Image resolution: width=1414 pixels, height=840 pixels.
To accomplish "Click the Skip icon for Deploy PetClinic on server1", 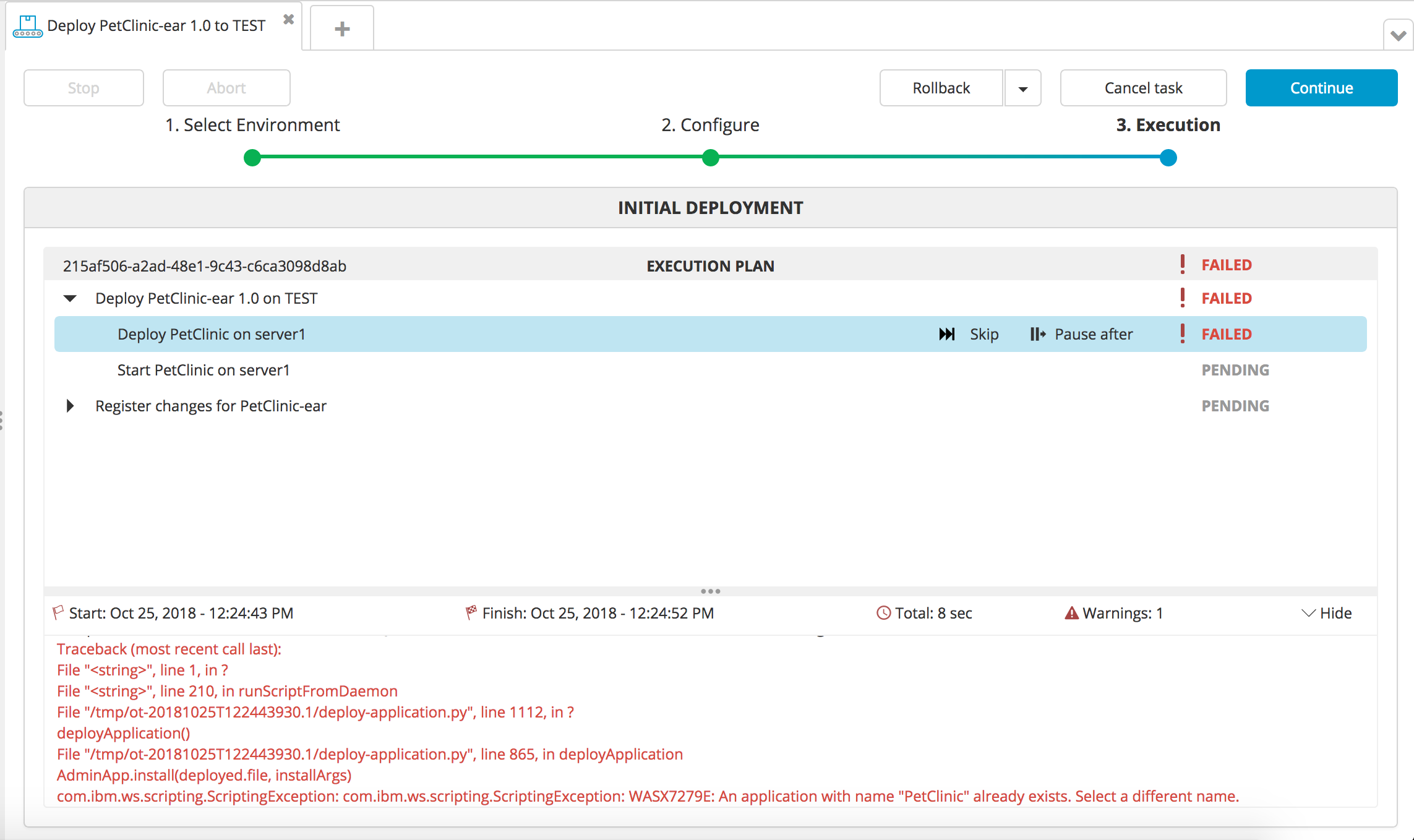I will coord(946,334).
